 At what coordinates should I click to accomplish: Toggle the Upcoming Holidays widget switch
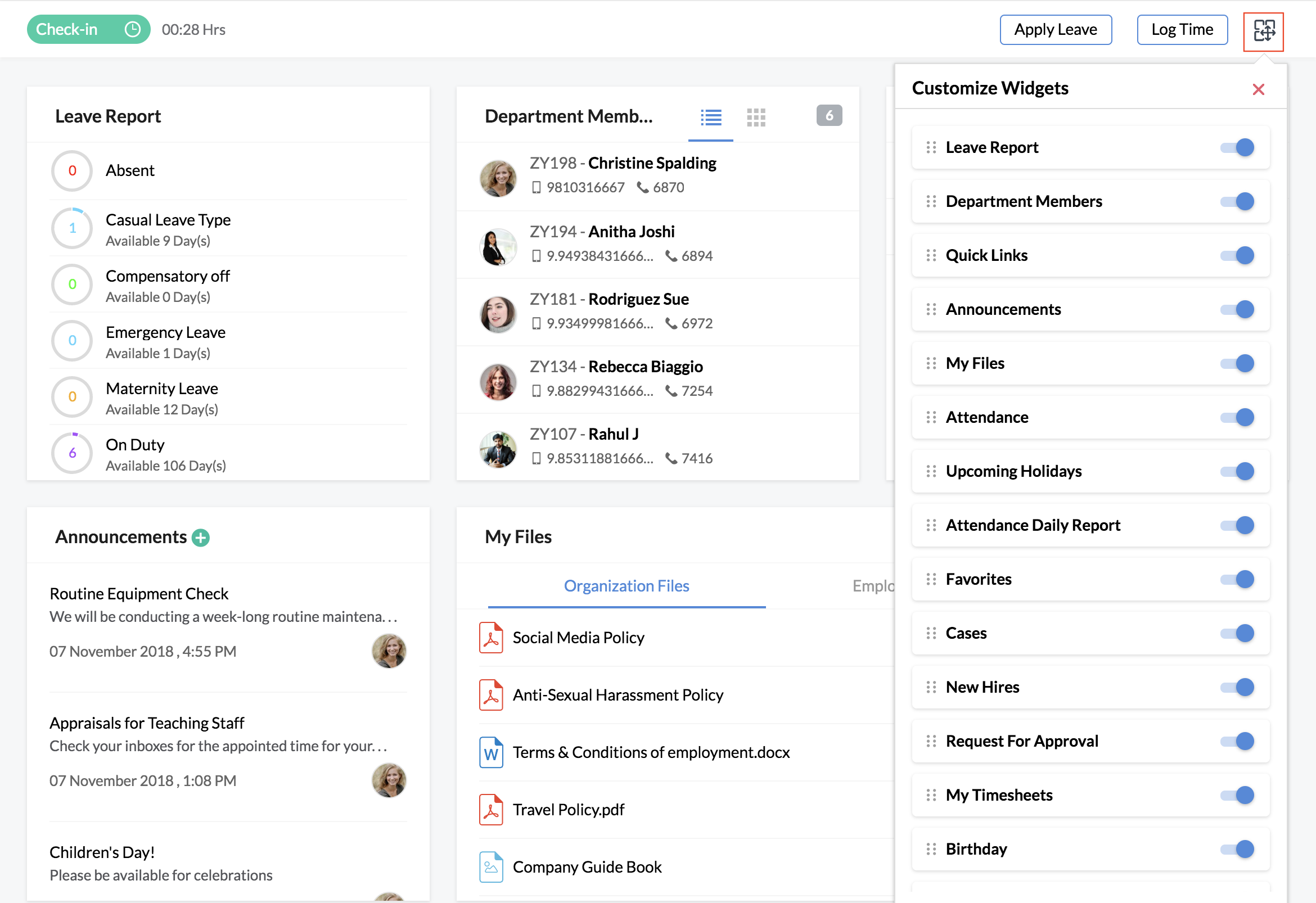point(1237,471)
